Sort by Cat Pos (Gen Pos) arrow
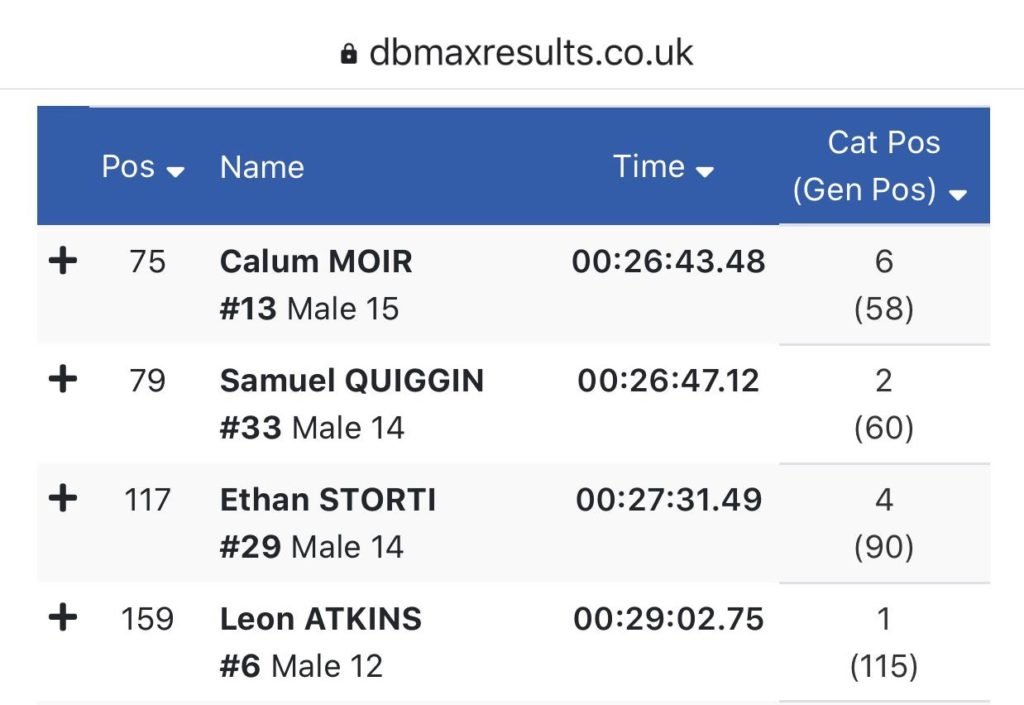1024x705 pixels. [x=957, y=195]
